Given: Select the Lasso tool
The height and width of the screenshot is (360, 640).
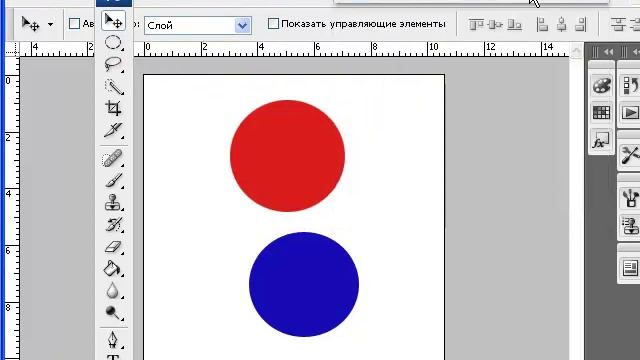Looking at the screenshot, I should pyautogui.click(x=113, y=64).
